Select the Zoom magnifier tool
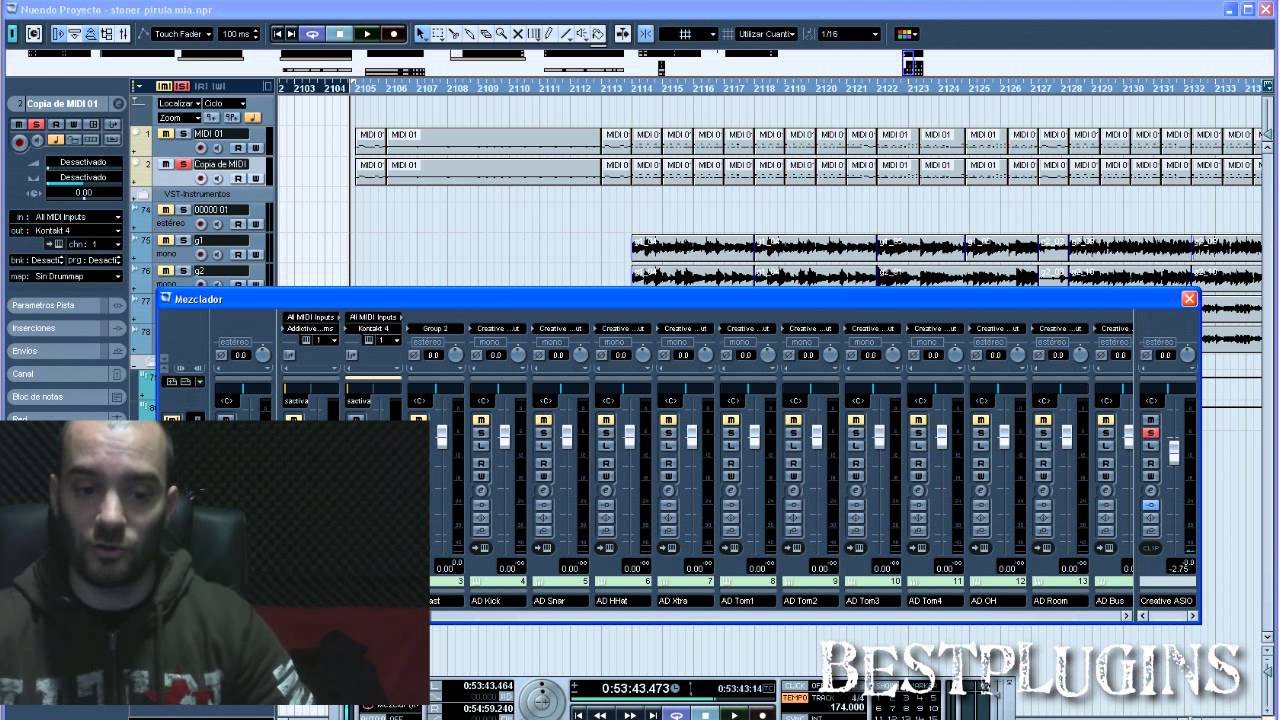Viewport: 1280px width, 720px height. click(x=501, y=34)
